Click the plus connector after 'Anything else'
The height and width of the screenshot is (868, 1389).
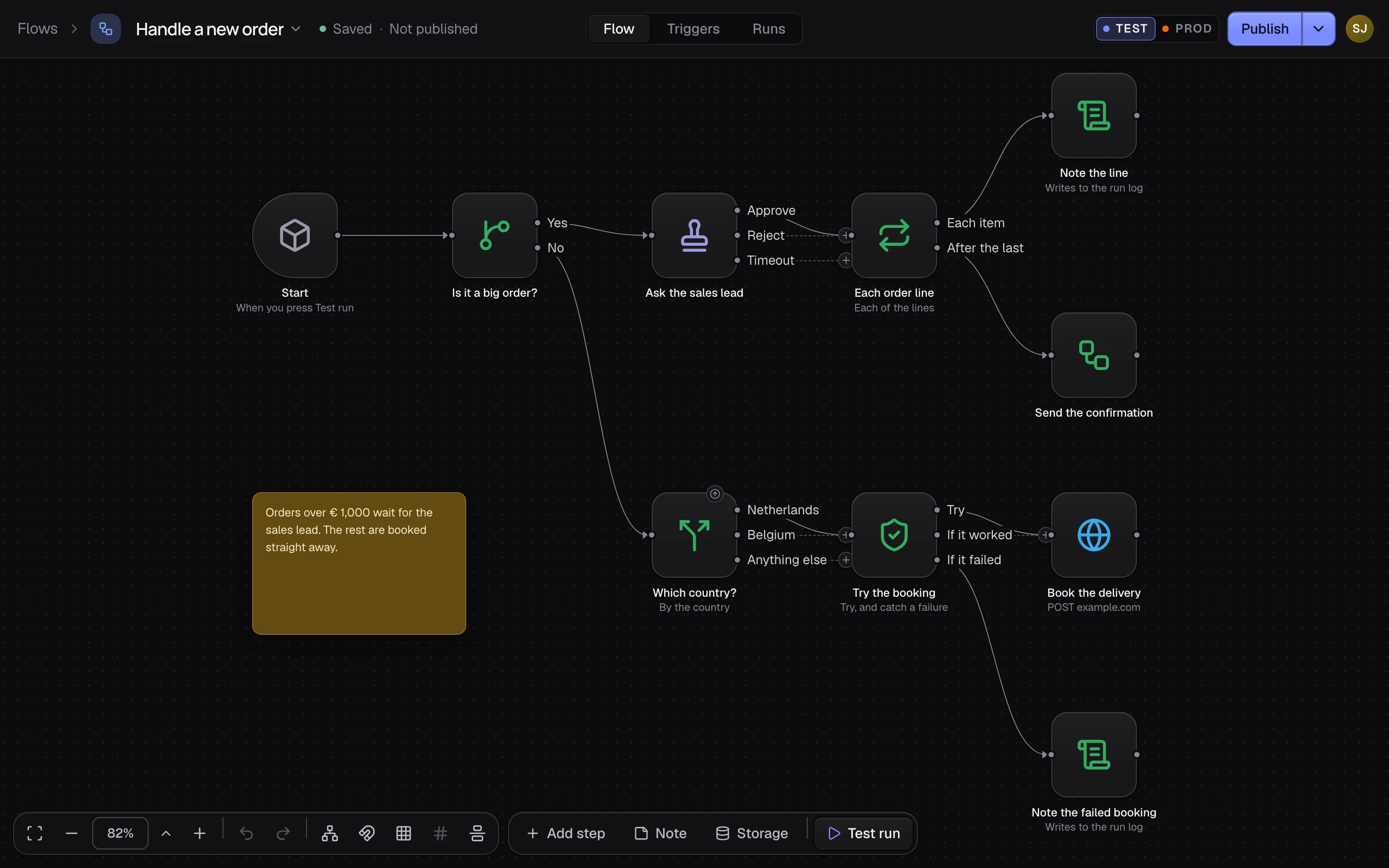845,560
